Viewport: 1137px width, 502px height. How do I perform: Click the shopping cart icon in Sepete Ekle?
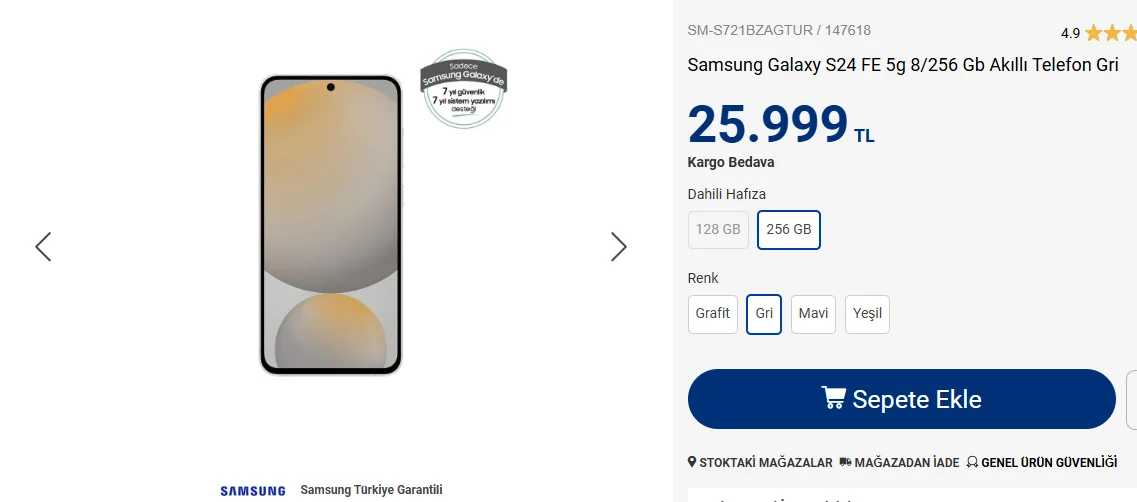click(833, 398)
